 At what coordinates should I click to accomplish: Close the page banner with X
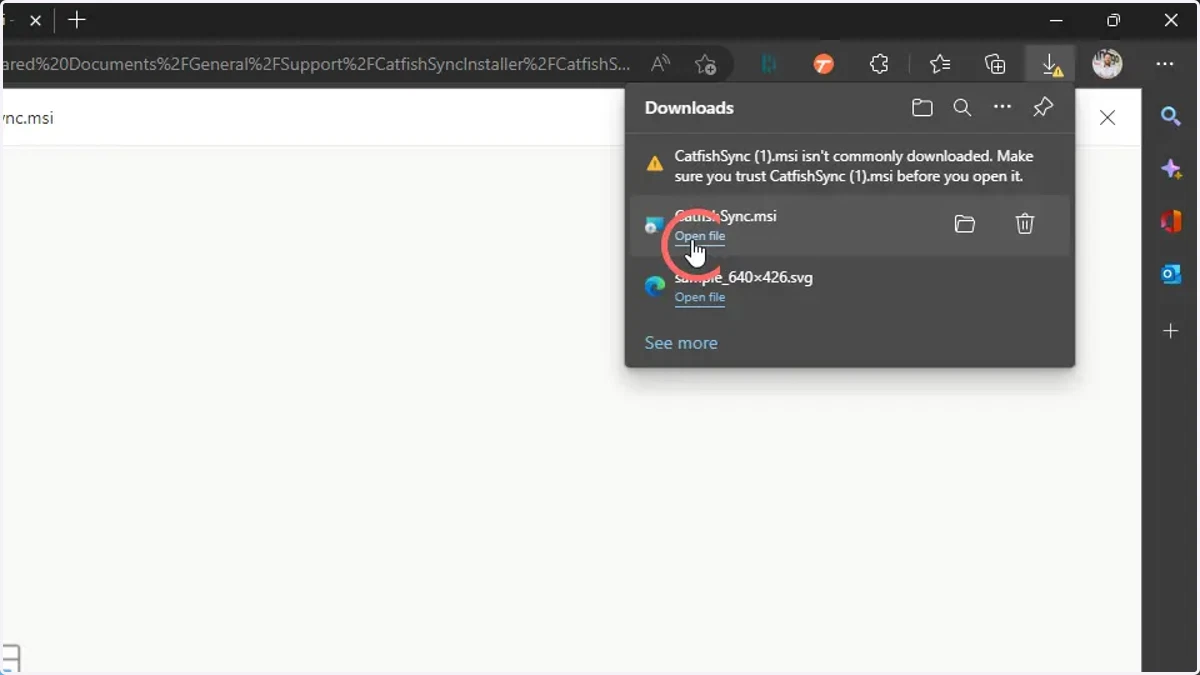point(1107,117)
